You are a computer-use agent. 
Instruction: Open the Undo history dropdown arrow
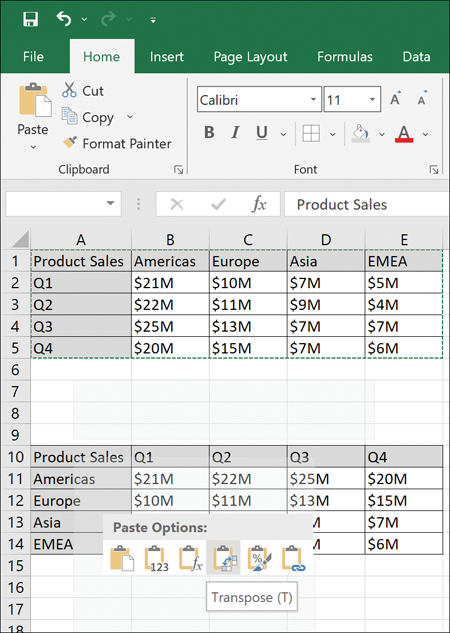pos(84,19)
